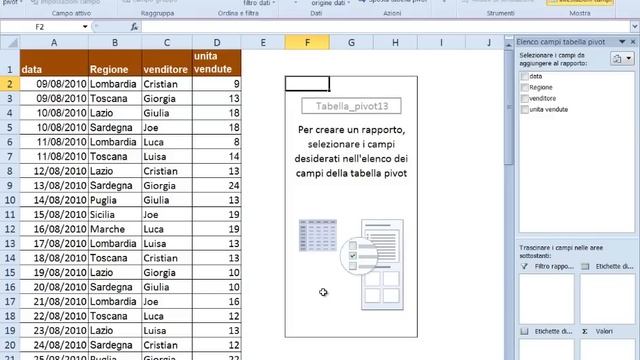Enable the 'venditore' field checkbox

tap(525, 98)
